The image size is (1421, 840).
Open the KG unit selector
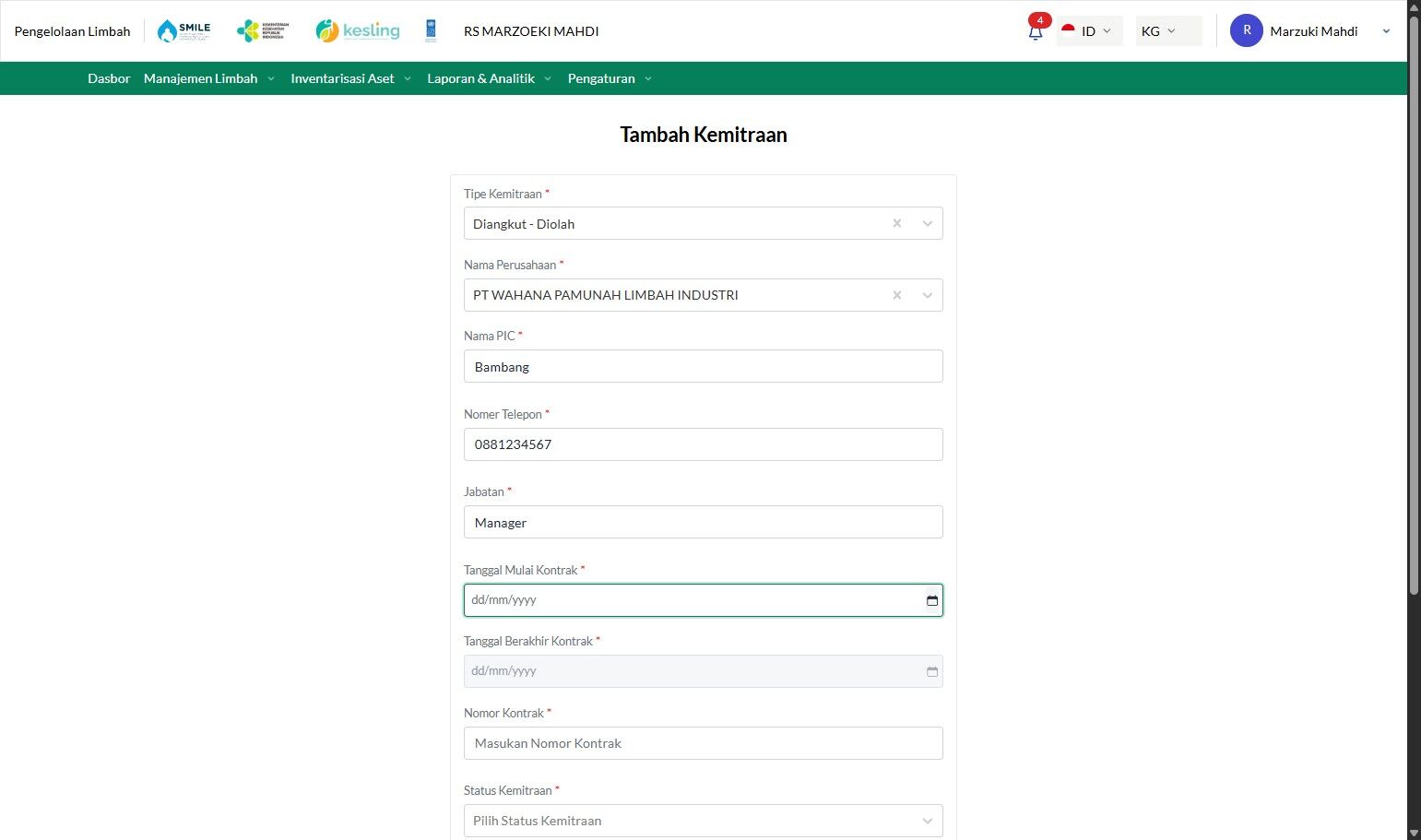tap(1168, 31)
